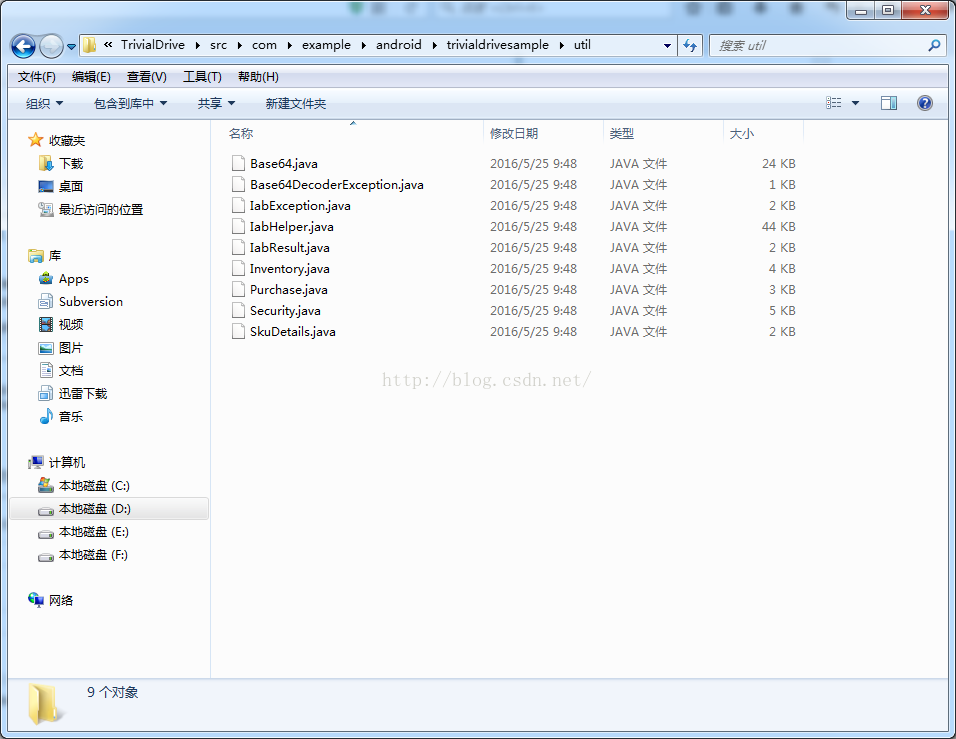Image resolution: width=956 pixels, height=739 pixels.
Task: Select the SkuDetails.java file icon
Action: point(238,332)
